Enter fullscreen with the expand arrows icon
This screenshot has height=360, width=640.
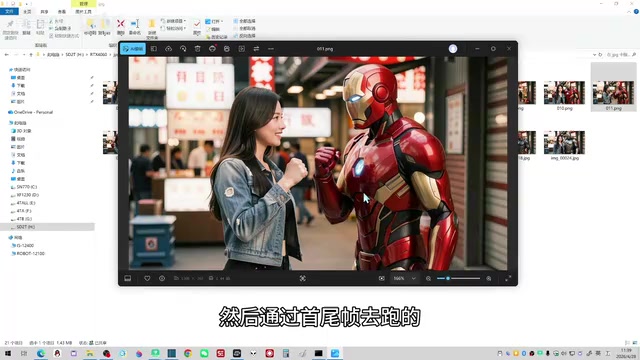pos(508,278)
